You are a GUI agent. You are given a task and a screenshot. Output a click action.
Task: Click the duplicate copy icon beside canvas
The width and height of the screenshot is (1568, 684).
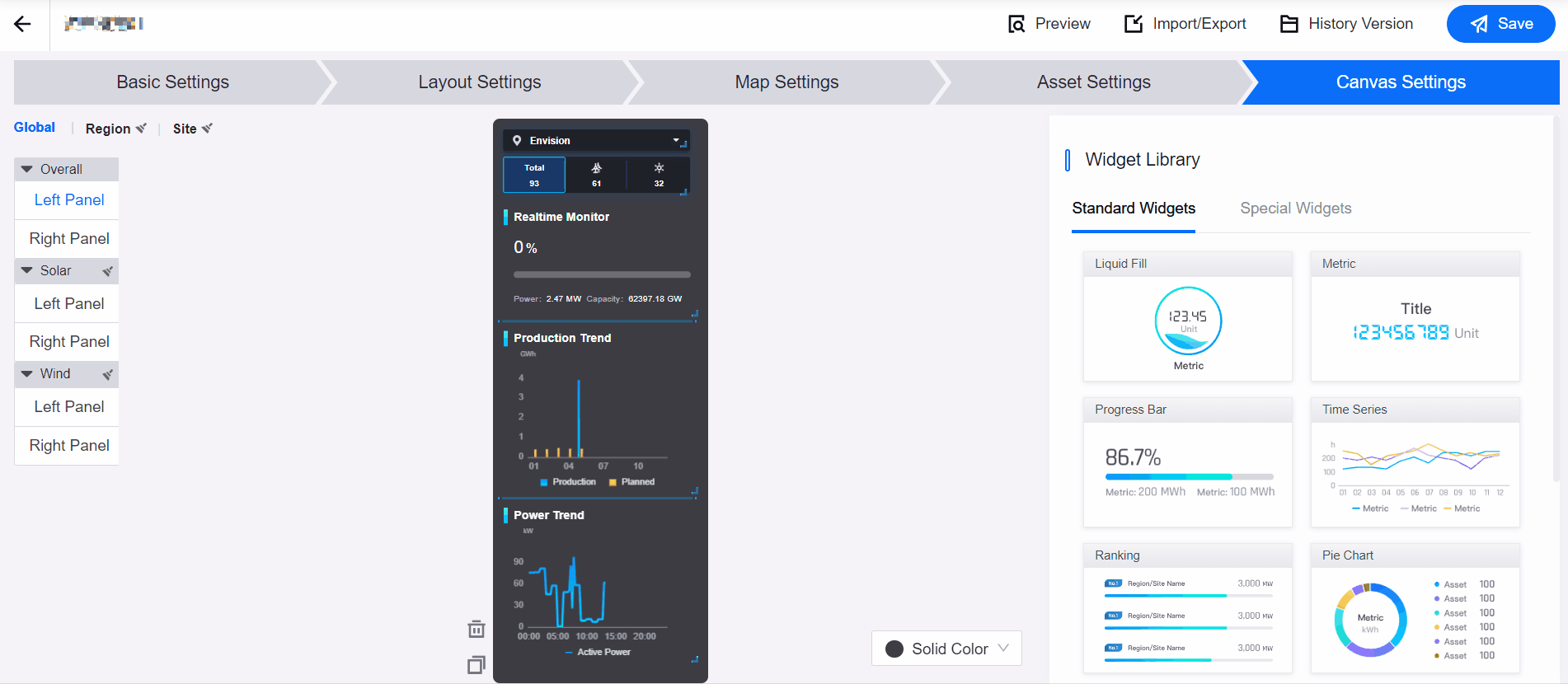point(476,665)
